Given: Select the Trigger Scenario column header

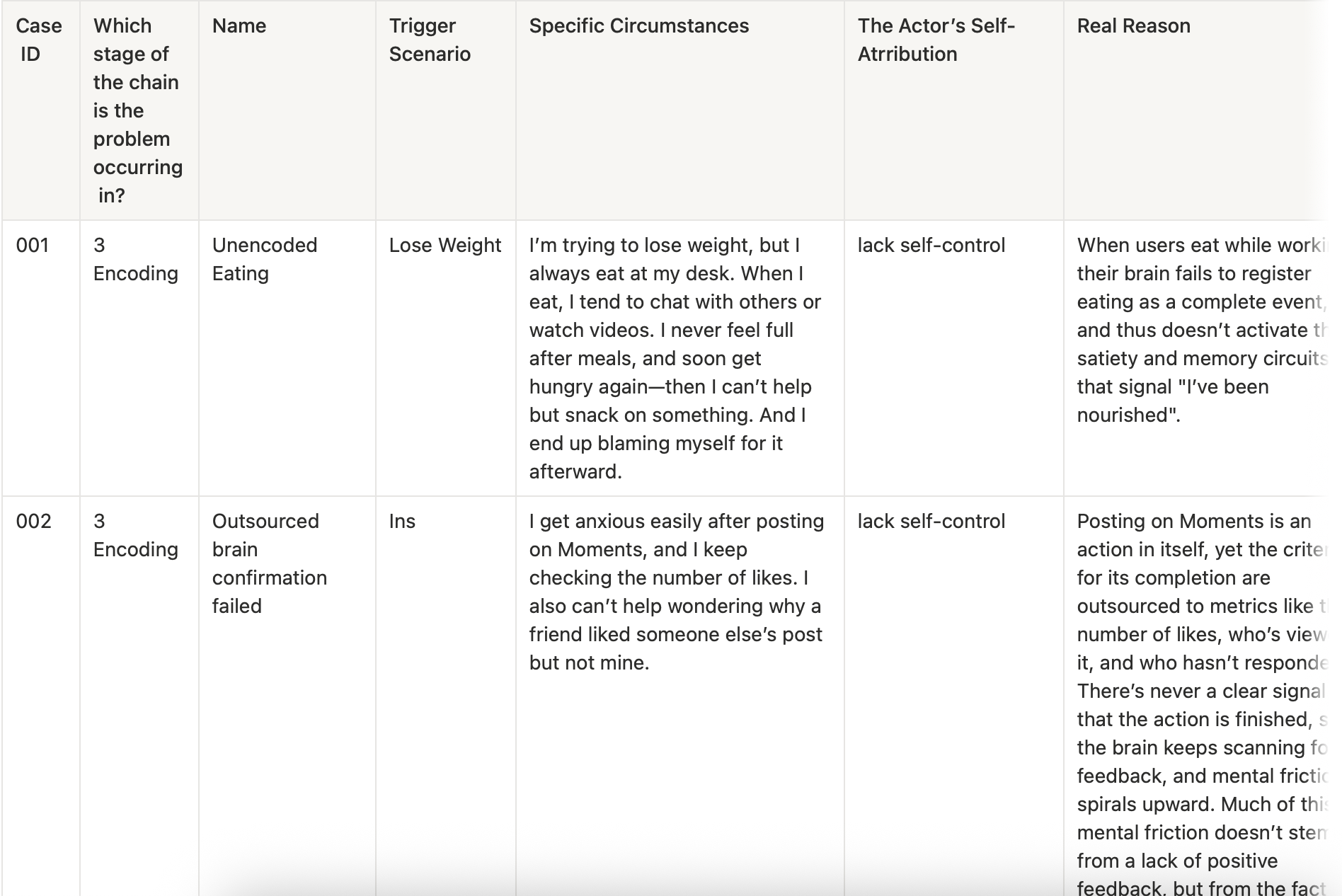Looking at the screenshot, I should [x=430, y=40].
